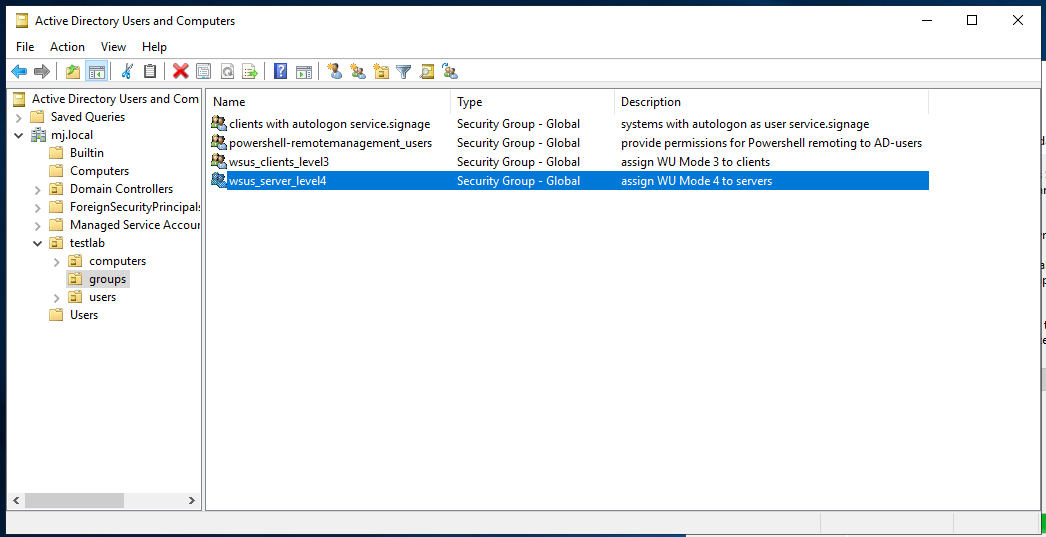
Task: Collapse the mj.local domain node
Action: [18, 135]
